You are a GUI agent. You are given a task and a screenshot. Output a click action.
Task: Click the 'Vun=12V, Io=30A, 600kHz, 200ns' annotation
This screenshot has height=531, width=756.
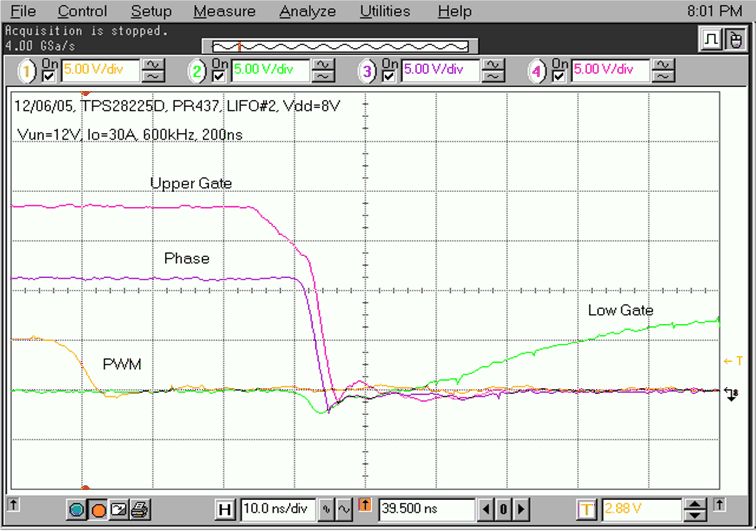click(130, 135)
